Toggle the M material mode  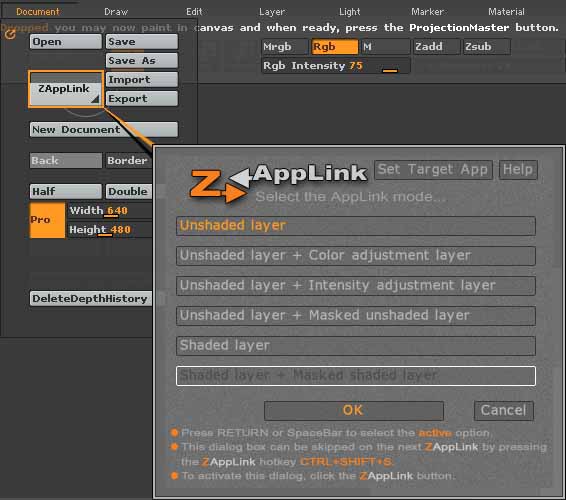click(x=386, y=47)
